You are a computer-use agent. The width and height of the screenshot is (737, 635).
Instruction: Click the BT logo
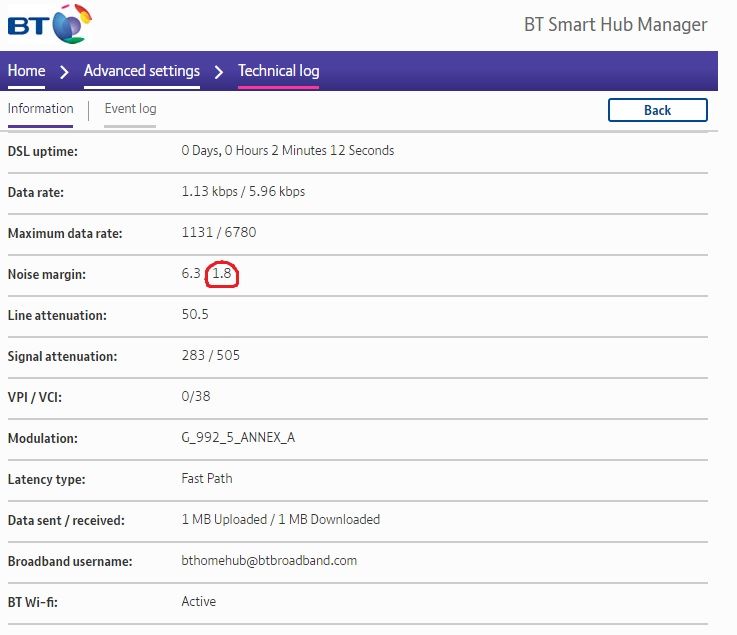click(x=50, y=24)
